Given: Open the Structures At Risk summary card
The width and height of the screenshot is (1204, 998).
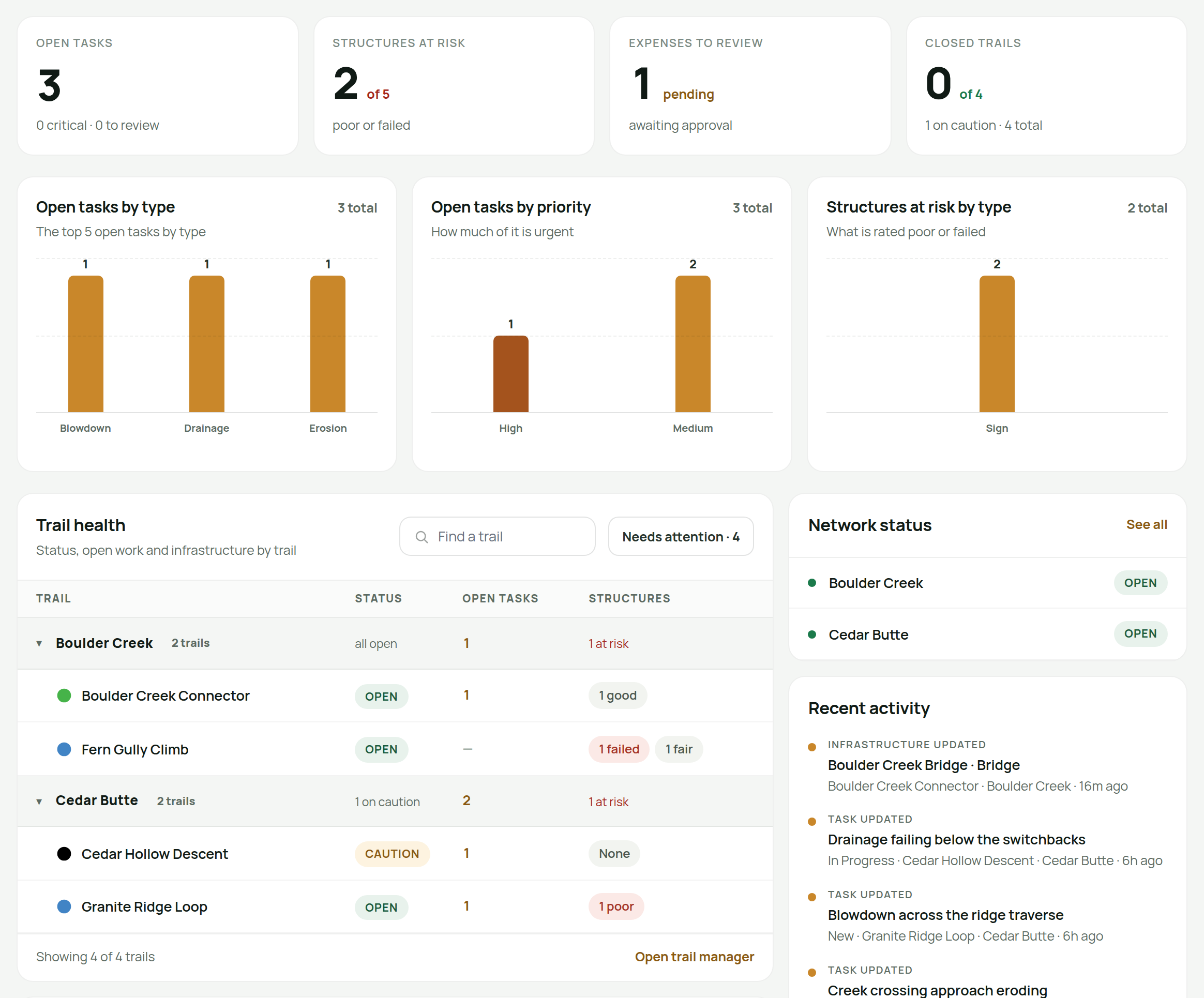Looking at the screenshot, I should point(454,85).
